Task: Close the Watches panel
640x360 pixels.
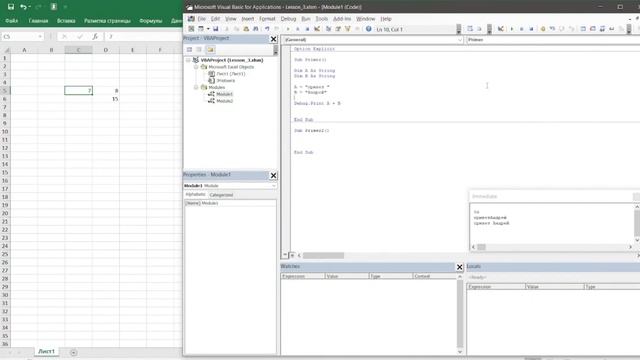Action: (x=460, y=267)
